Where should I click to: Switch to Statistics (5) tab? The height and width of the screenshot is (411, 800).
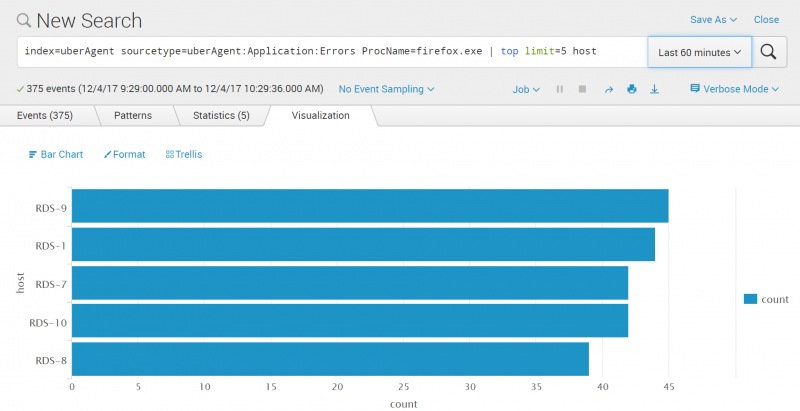[221, 116]
